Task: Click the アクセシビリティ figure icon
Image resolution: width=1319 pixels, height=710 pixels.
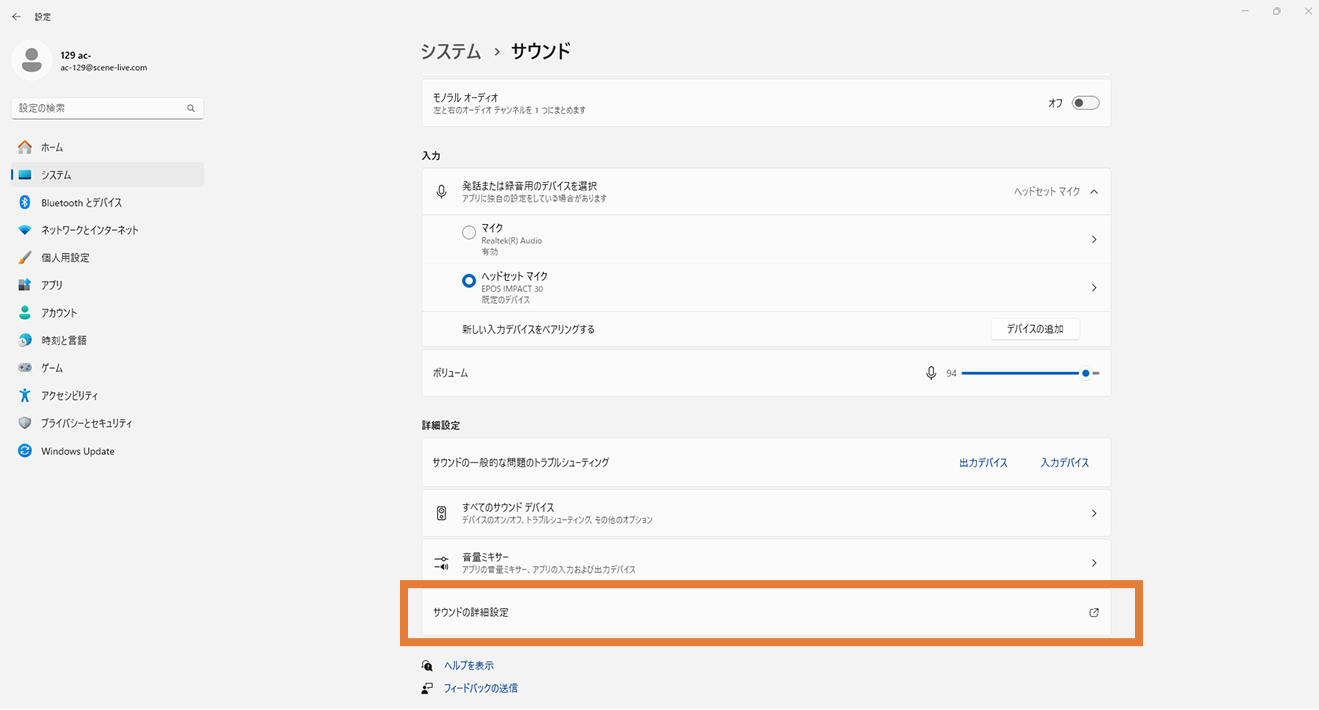Action: click(25, 396)
